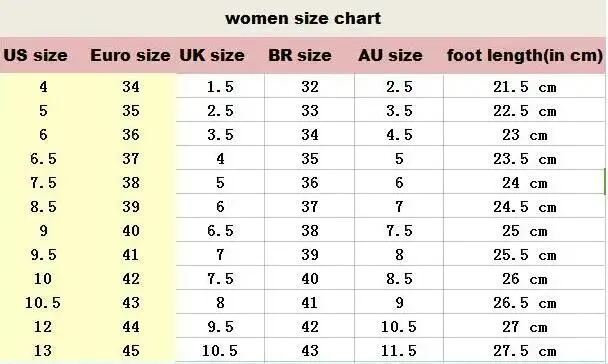
Task: Click the 'women size chart' title
Action: point(303,18)
